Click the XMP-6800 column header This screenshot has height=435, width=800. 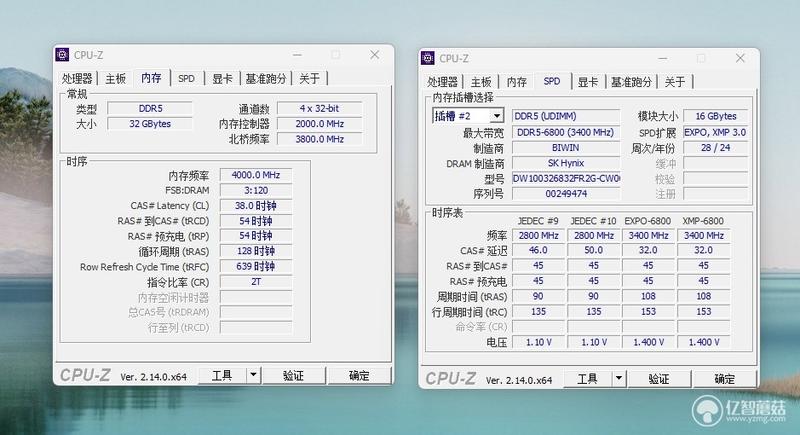pyautogui.click(x=703, y=221)
